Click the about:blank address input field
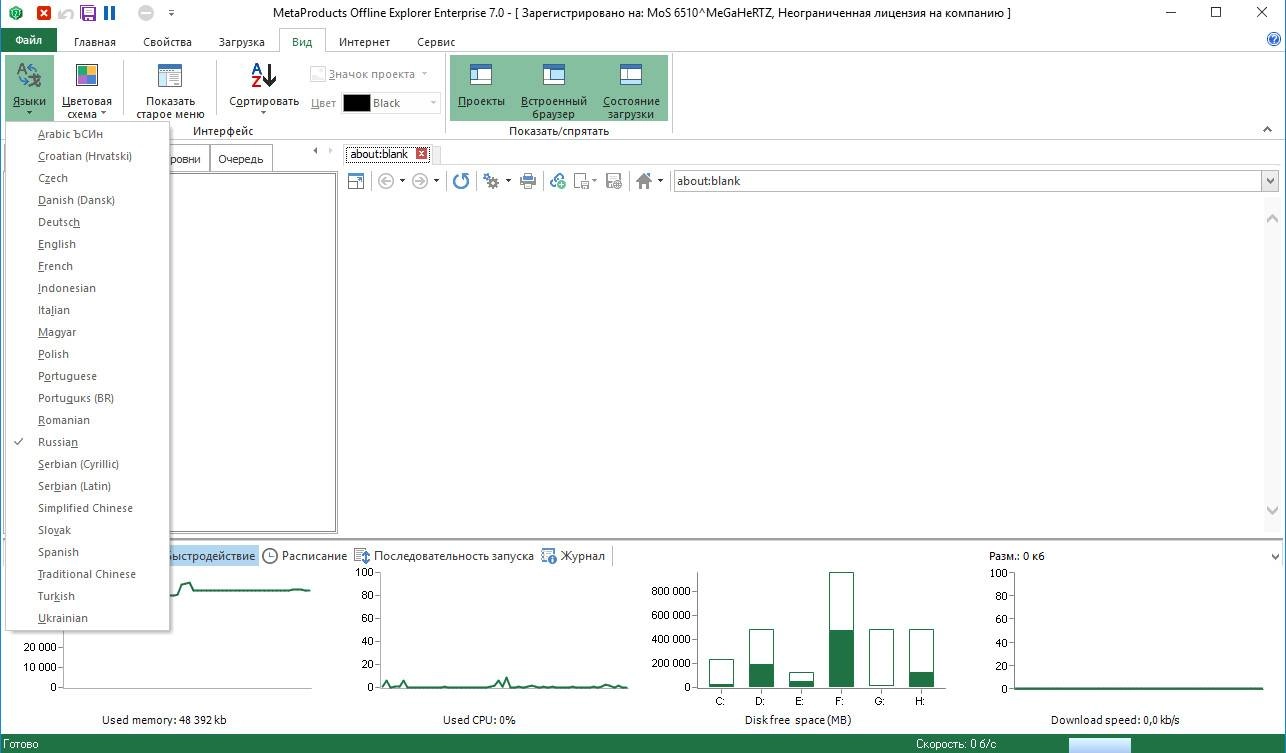This screenshot has height=753, width=1286. (x=967, y=181)
